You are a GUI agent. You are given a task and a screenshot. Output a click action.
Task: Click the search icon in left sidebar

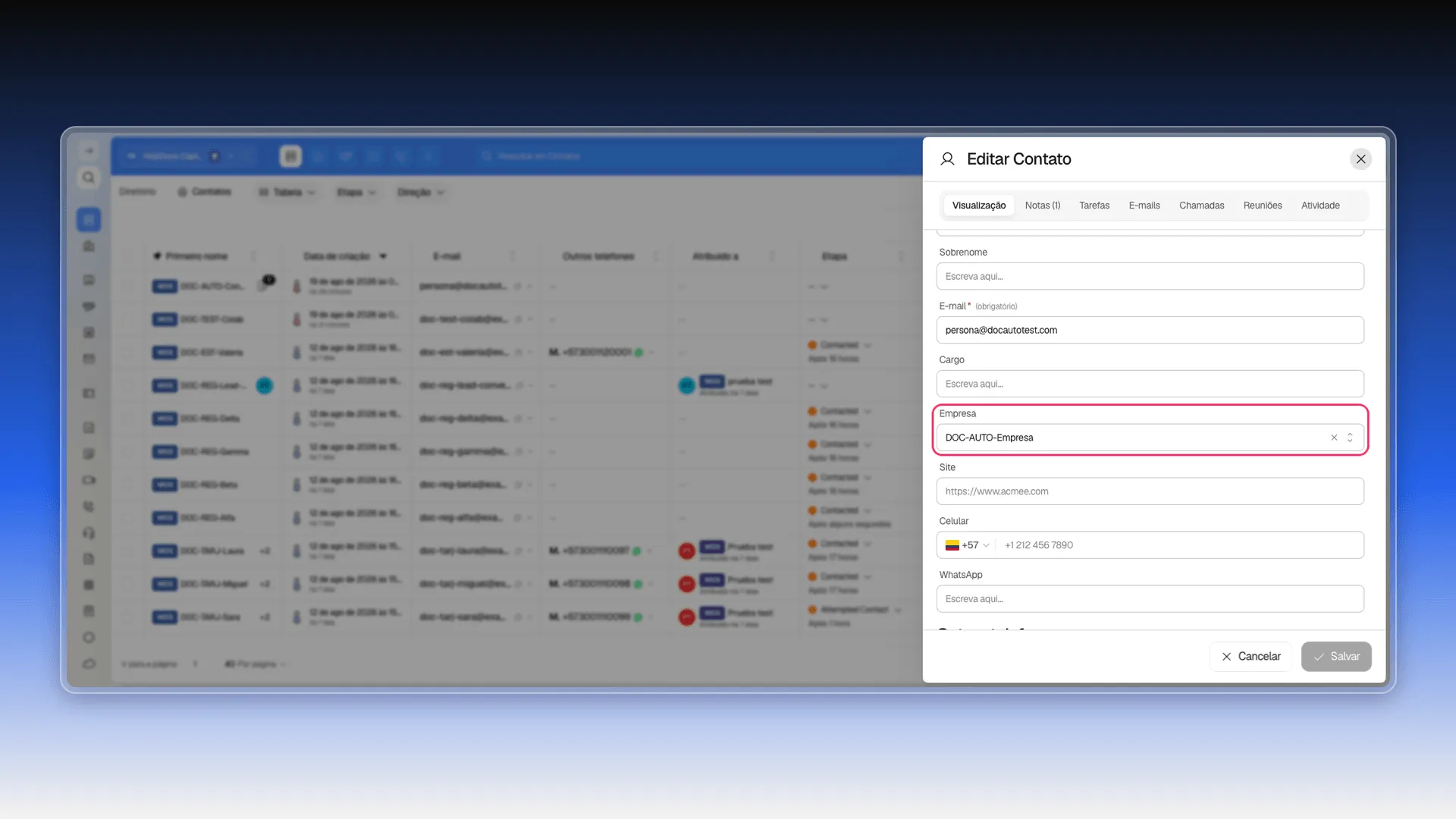[x=89, y=177]
